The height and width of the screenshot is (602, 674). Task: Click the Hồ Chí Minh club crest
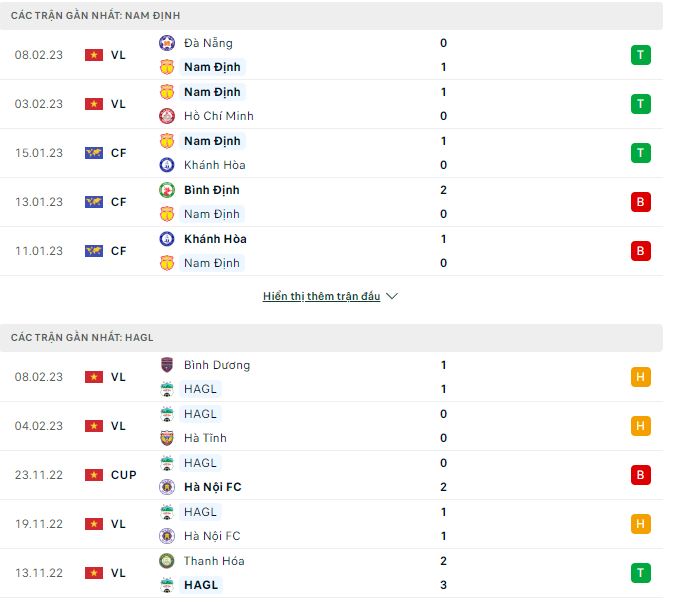point(167,116)
